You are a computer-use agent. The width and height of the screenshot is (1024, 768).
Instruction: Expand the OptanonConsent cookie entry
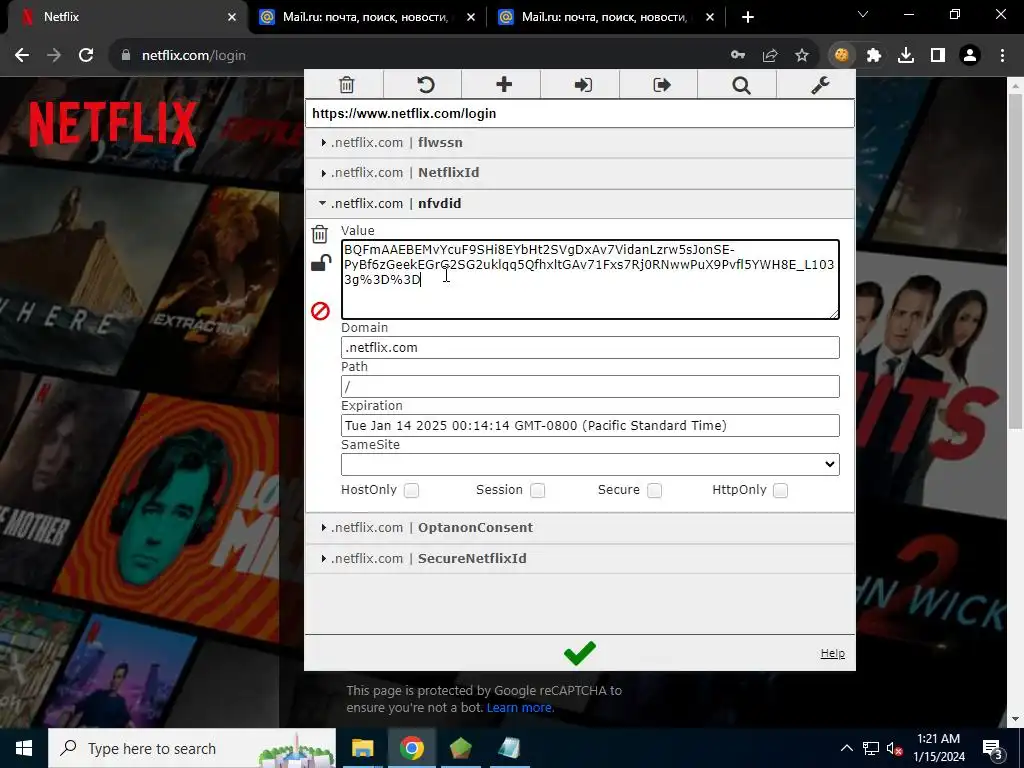point(579,528)
